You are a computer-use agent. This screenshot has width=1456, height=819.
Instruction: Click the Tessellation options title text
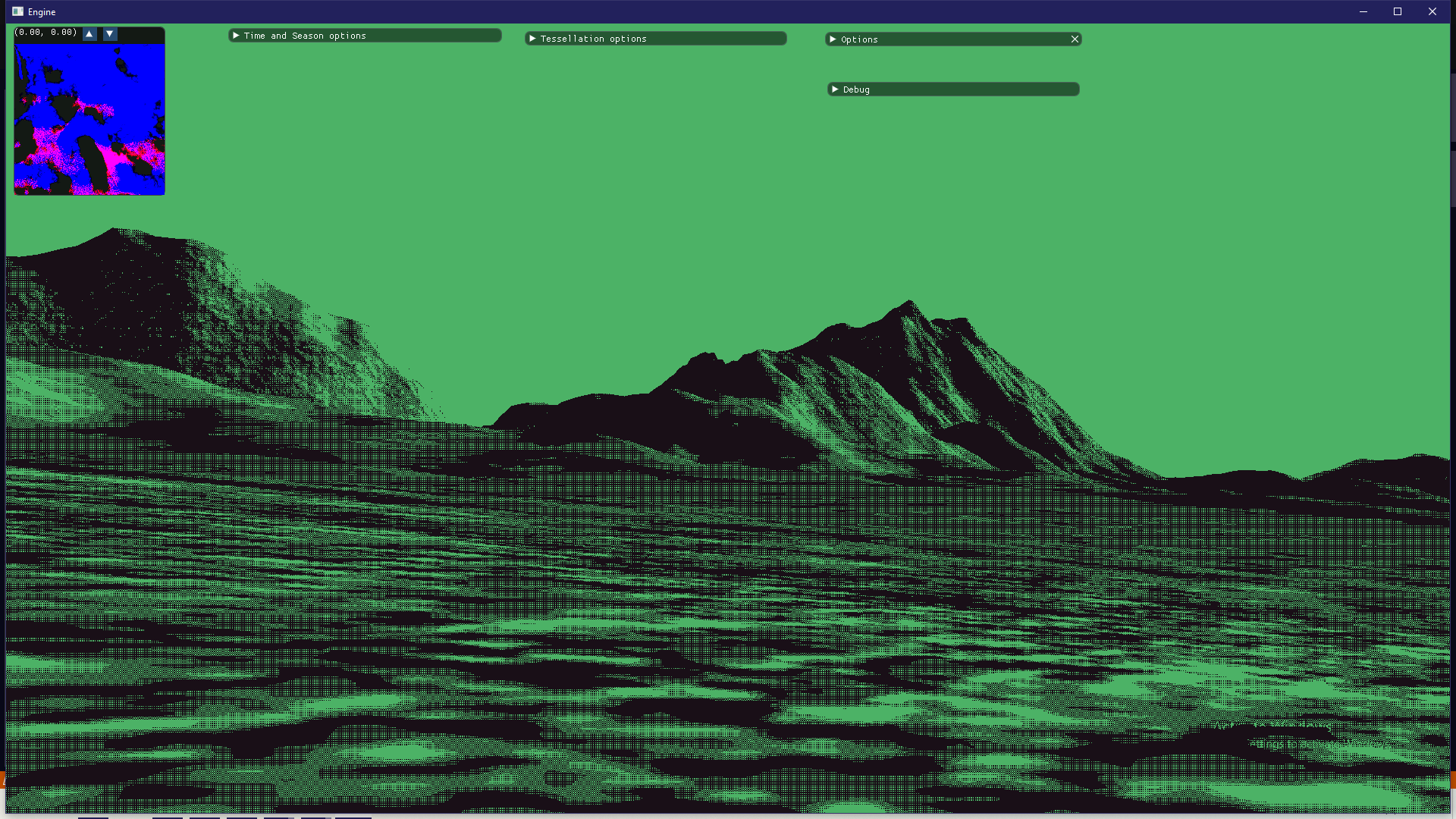click(x=594, y=39)
